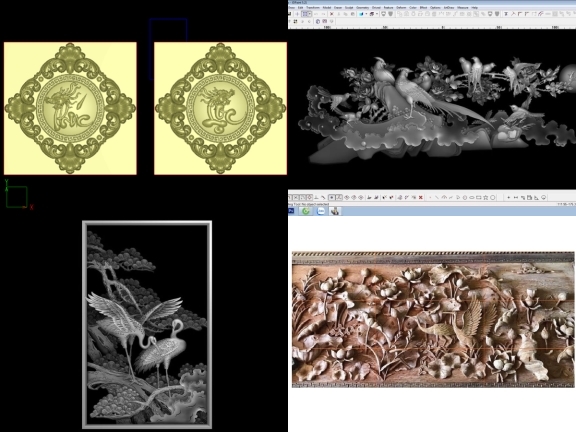Image resolution: width=576 pixels, height=432 pixels.
Task: Open the Geometry menu
Action: tap(362, 7)
